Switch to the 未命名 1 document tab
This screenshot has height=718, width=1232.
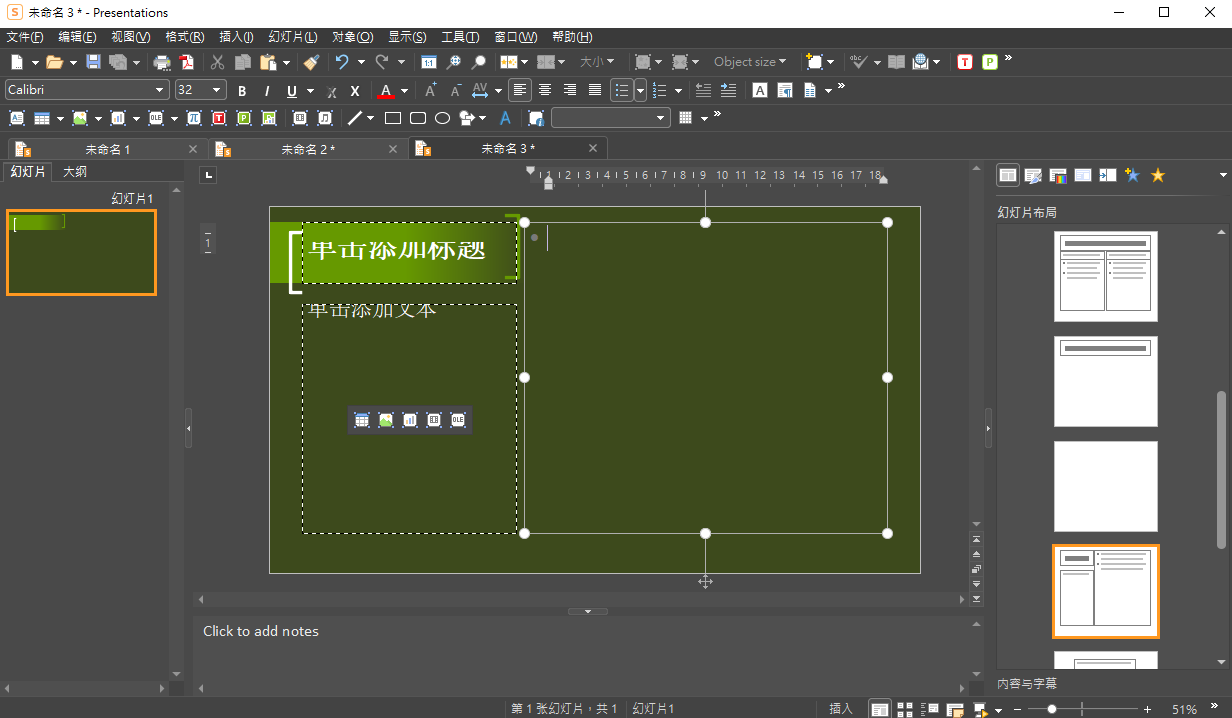coord(108,149)
